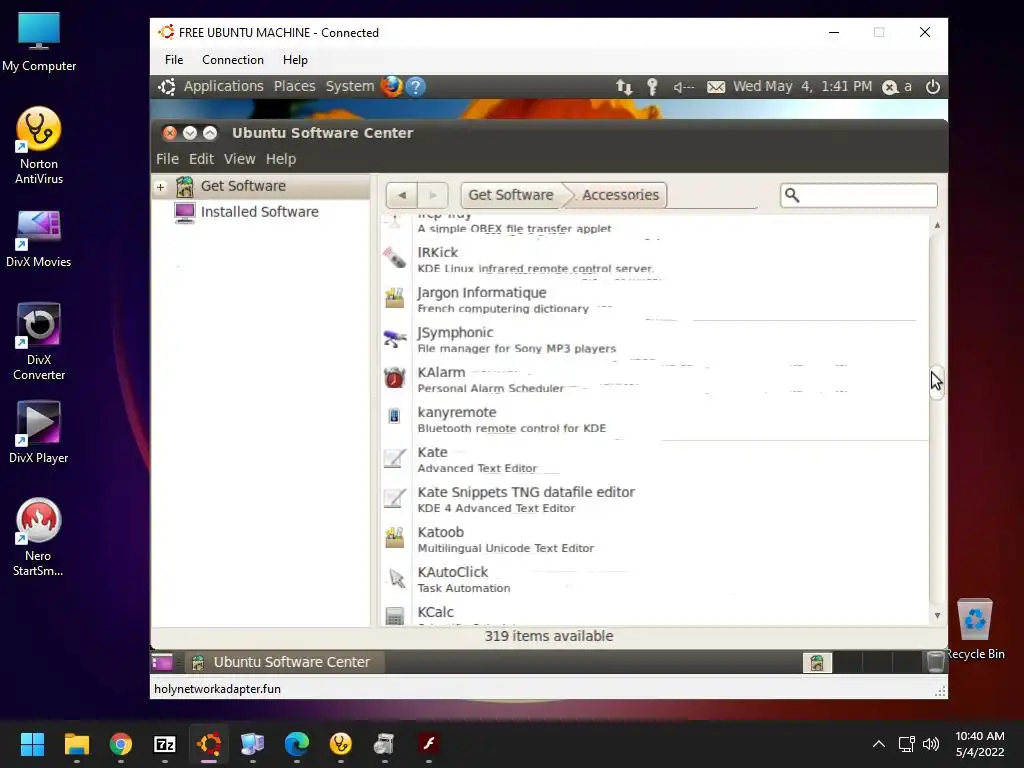Click the Accessories breadcrumb button

(620, 195)
